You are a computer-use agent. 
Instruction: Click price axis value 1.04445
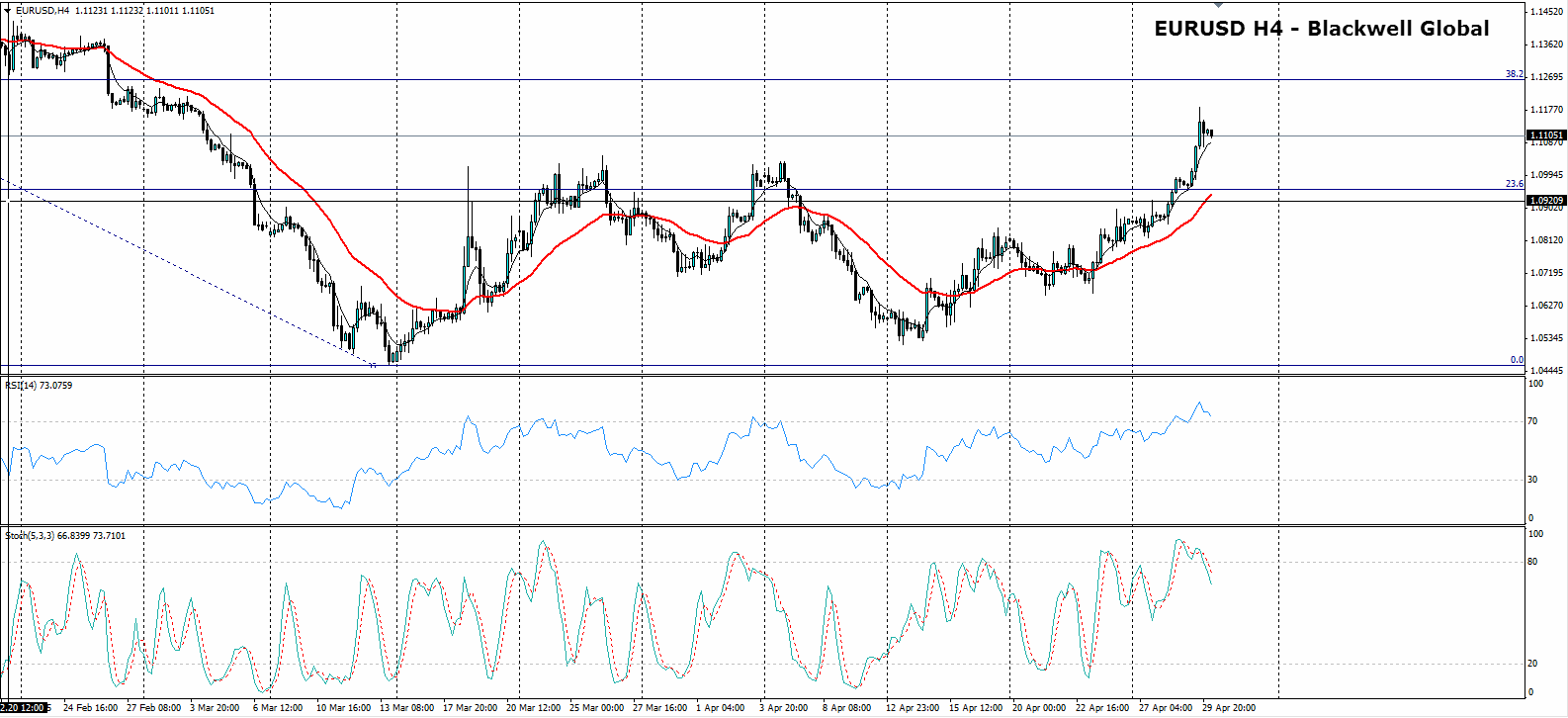pos(1546,371)
